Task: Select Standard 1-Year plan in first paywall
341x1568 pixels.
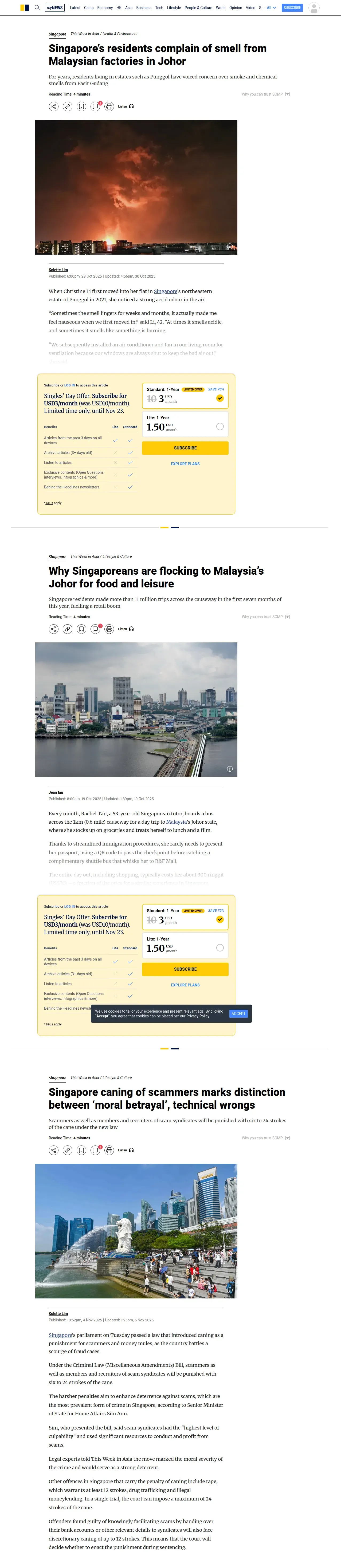Action: pos(185,396)
